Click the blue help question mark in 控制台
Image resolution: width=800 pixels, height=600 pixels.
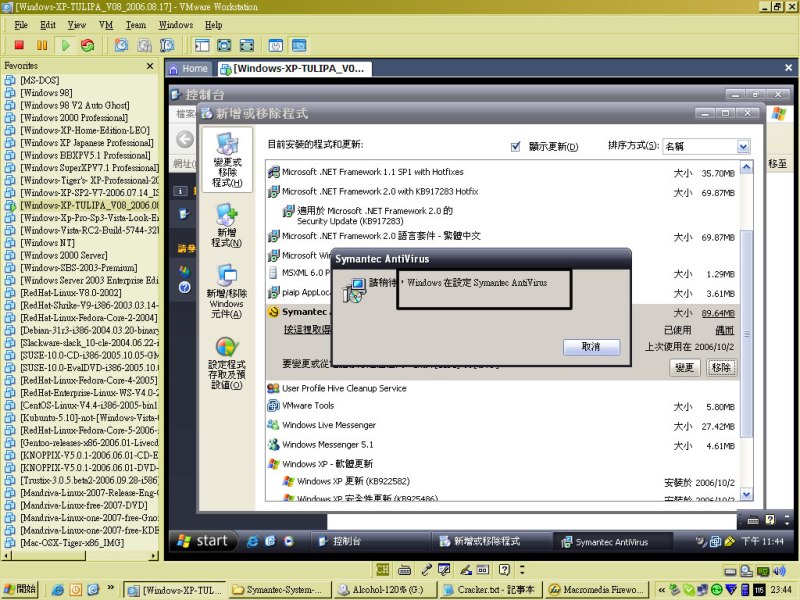tap(185, 287)
